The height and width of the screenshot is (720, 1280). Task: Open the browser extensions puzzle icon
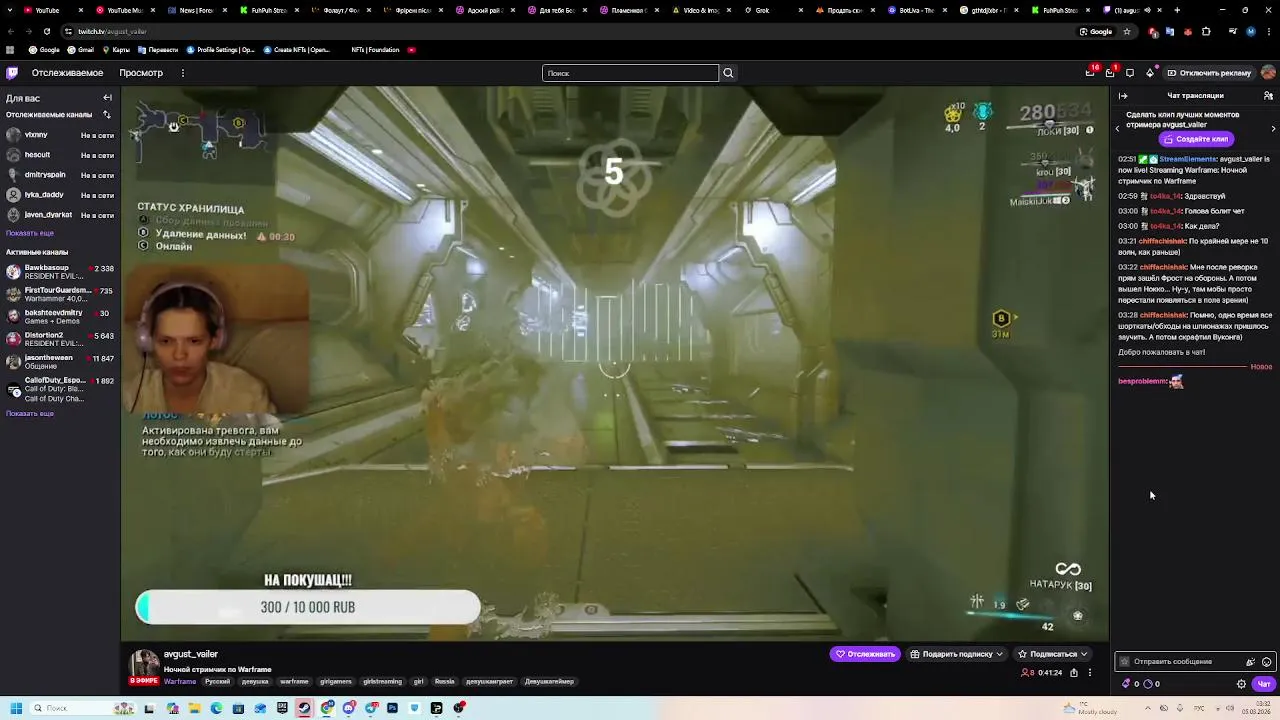[1206, 31]
